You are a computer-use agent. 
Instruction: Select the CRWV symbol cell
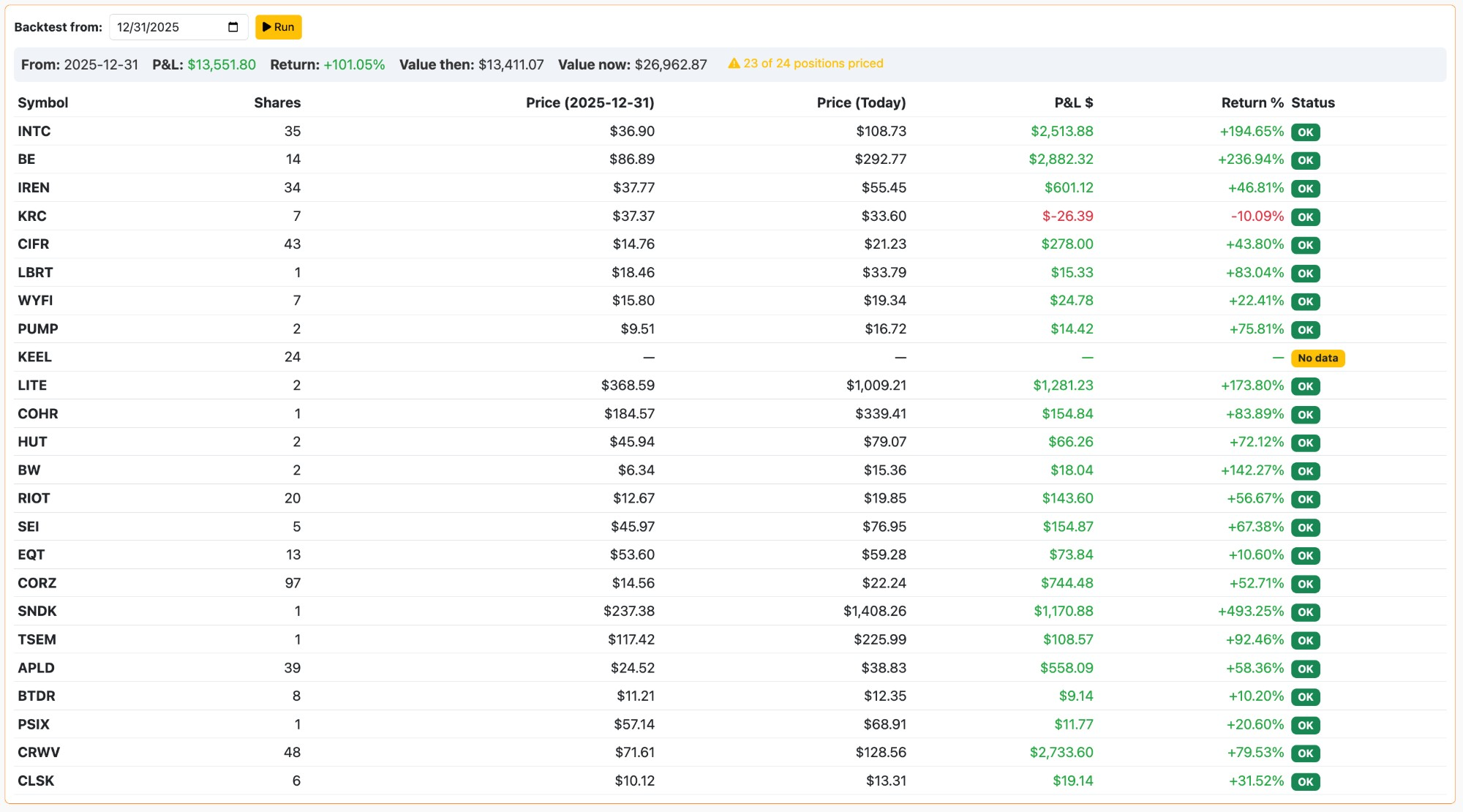click(39, 752)
